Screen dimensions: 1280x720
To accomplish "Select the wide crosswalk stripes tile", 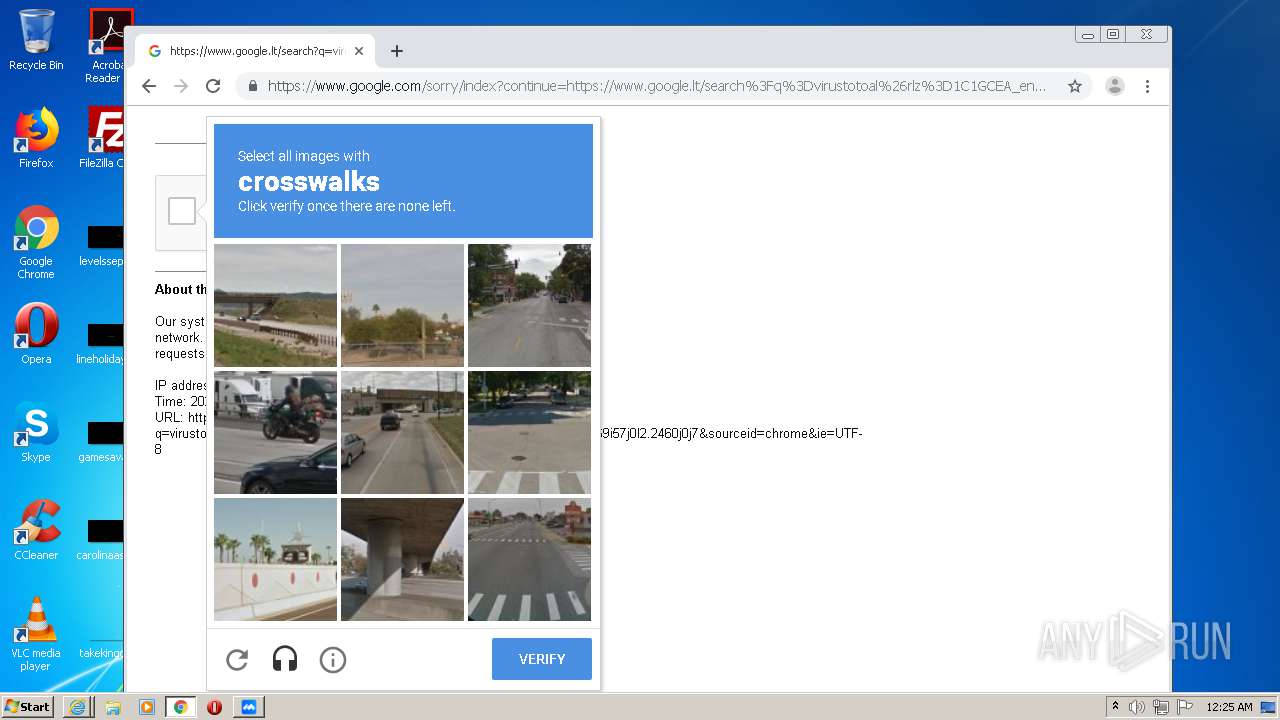I will pyautogui.click(x=529, y=559).
